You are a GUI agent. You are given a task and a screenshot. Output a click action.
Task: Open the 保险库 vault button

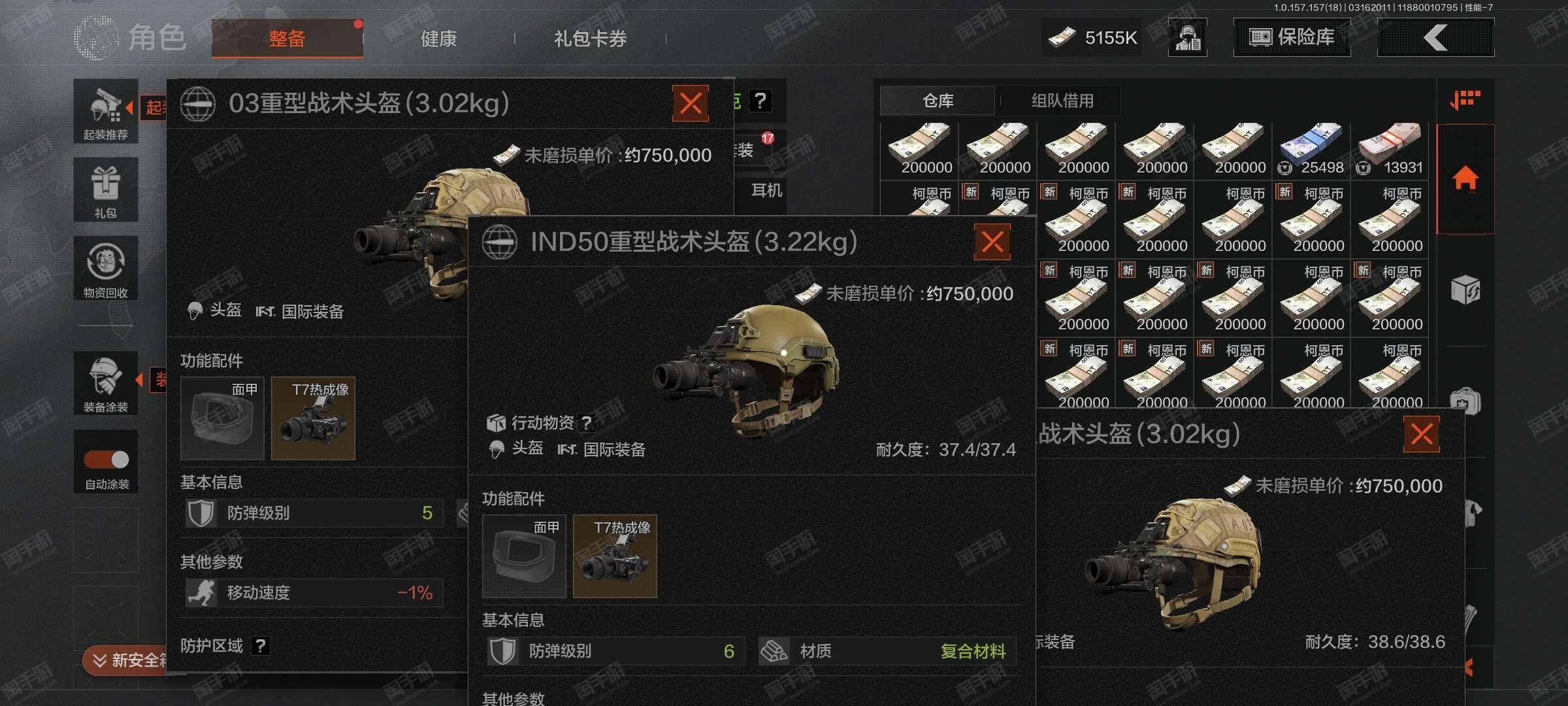click(1292, 38)
